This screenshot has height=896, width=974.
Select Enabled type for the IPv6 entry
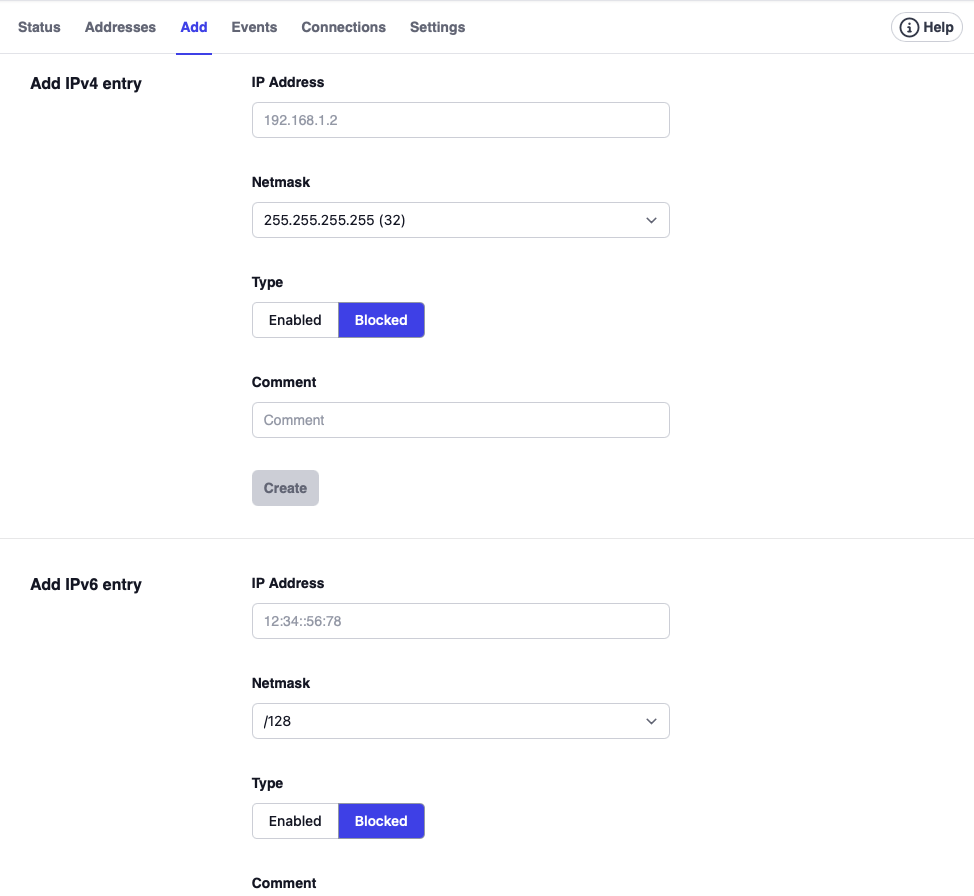pos(295,821)
